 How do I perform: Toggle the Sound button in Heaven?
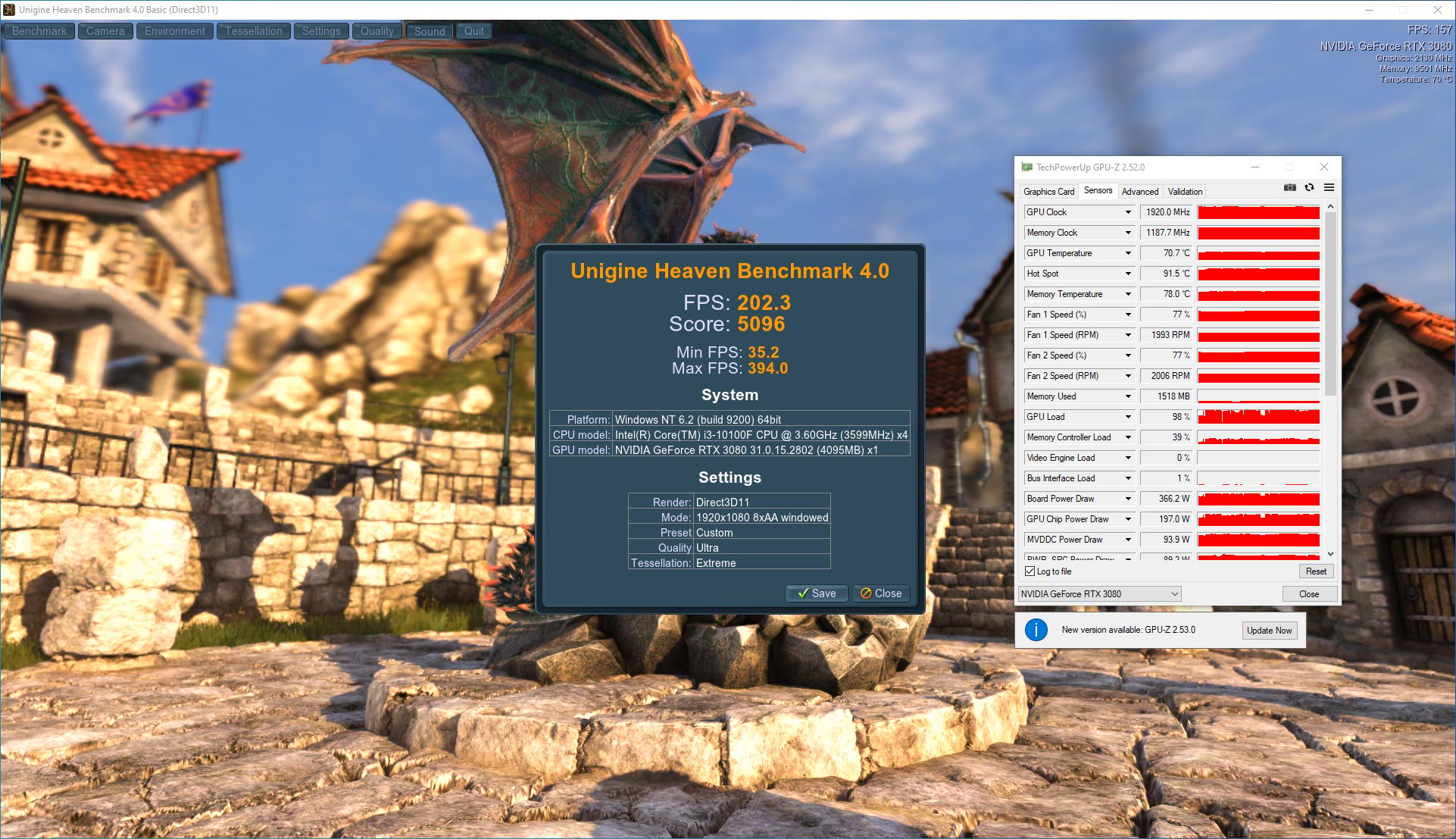point(430,31)
